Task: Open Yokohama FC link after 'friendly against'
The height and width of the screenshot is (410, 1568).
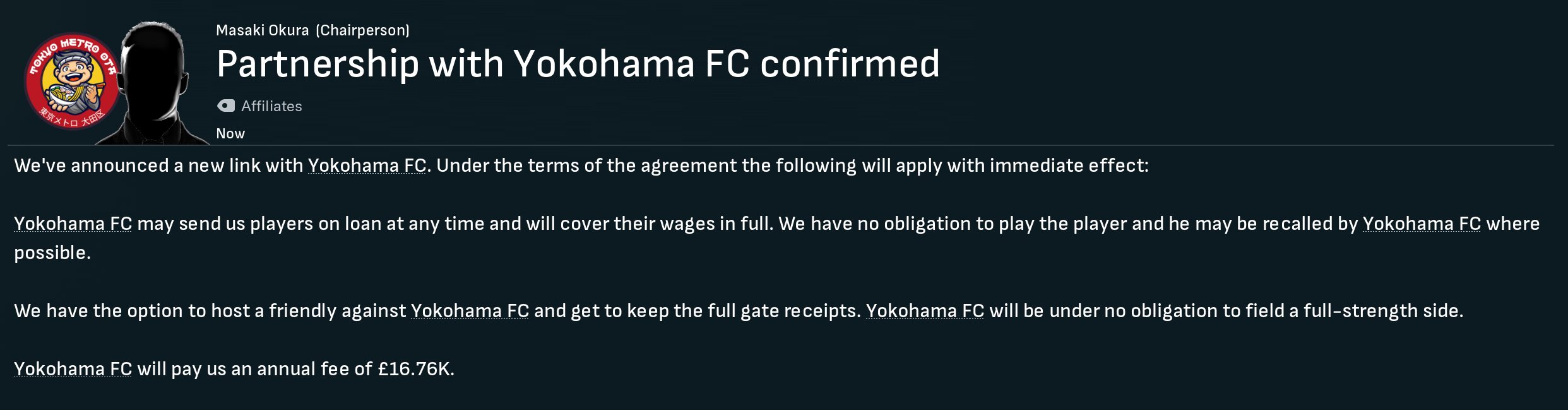Action: click(470, 311)
